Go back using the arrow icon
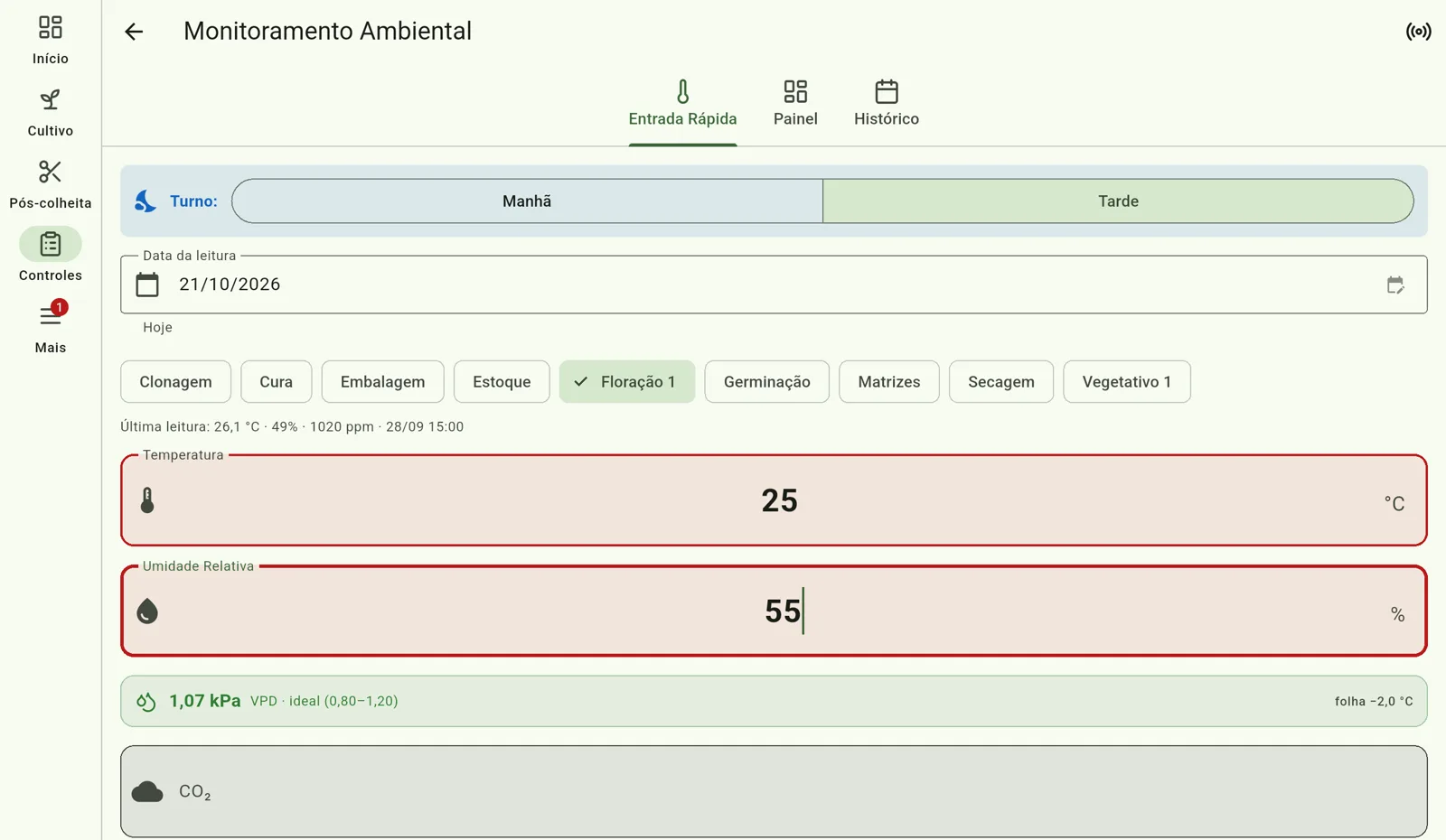 coord(134,32)
